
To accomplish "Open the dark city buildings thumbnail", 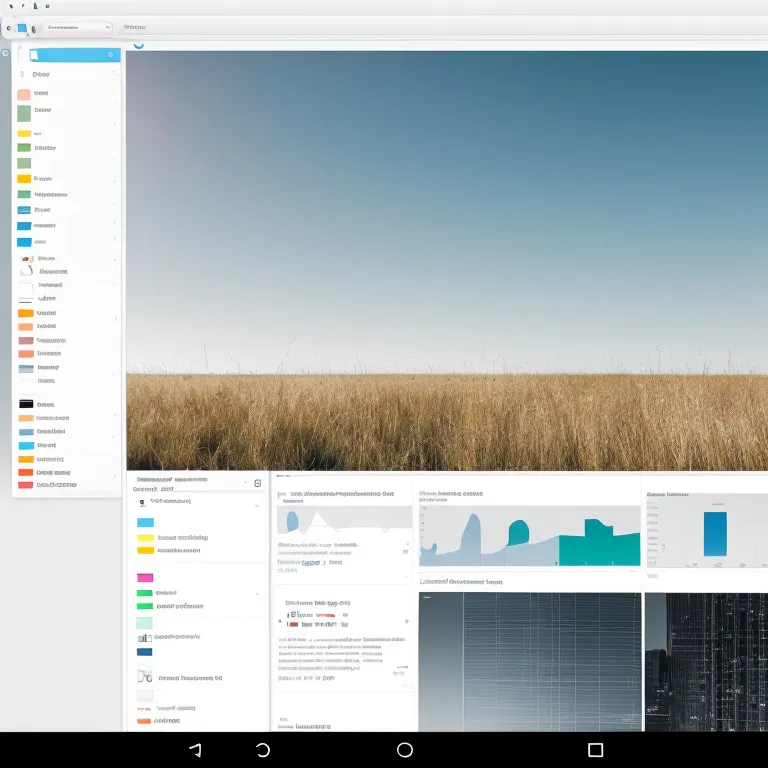I will [706, 660].
